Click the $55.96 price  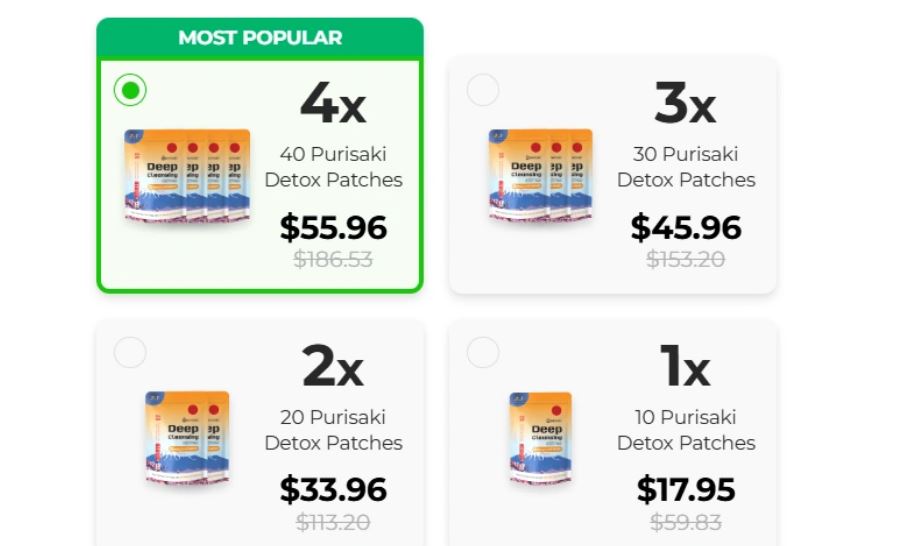333,228
